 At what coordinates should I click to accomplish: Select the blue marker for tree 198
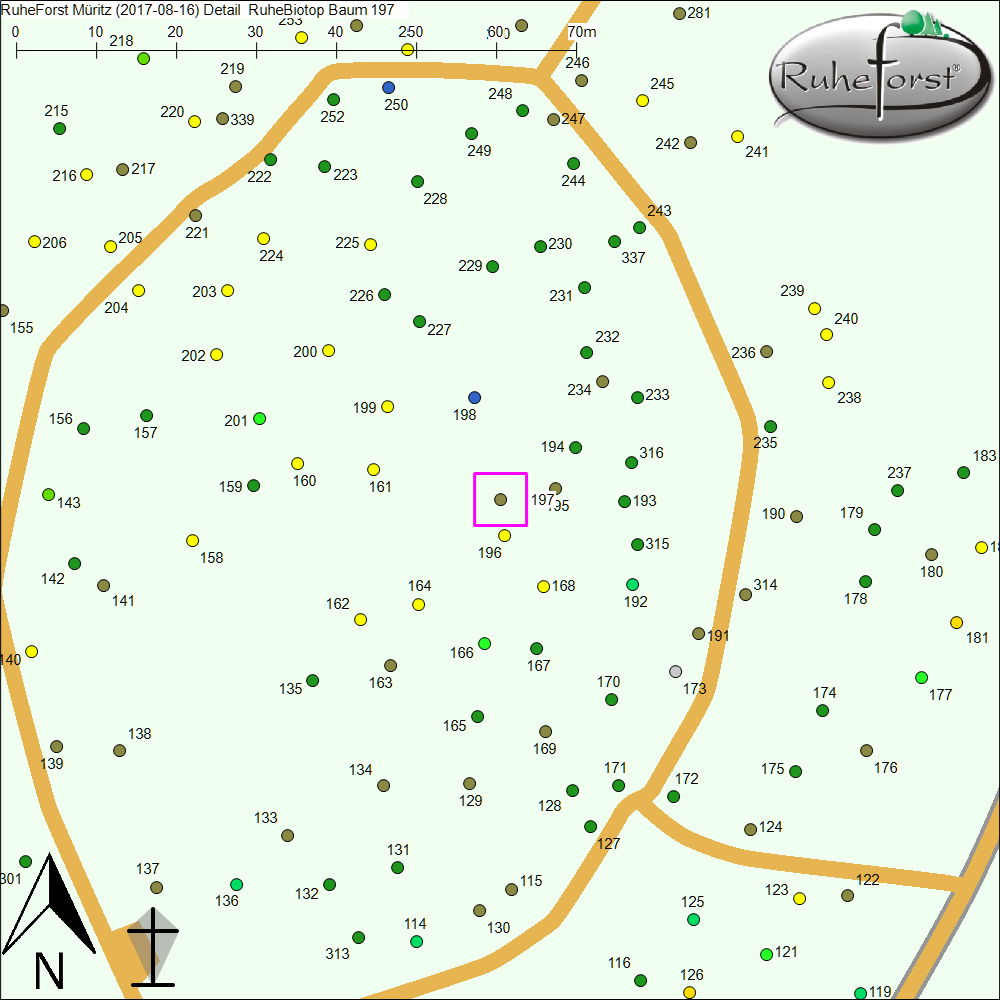[474, 397]
